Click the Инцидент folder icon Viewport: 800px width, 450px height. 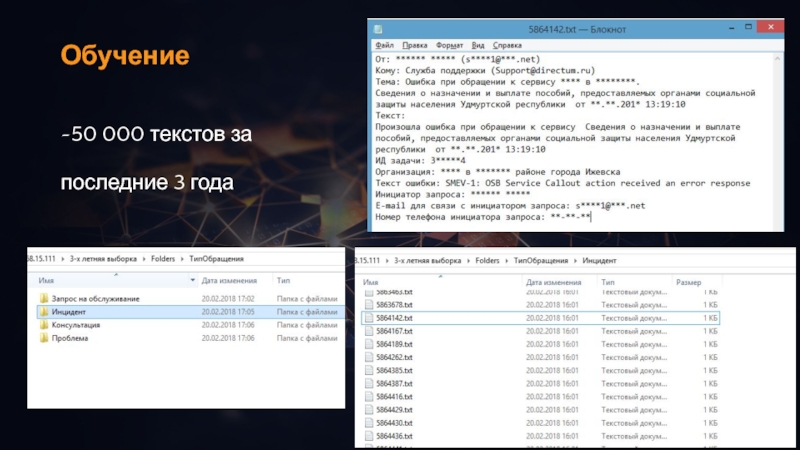[44, 312]
